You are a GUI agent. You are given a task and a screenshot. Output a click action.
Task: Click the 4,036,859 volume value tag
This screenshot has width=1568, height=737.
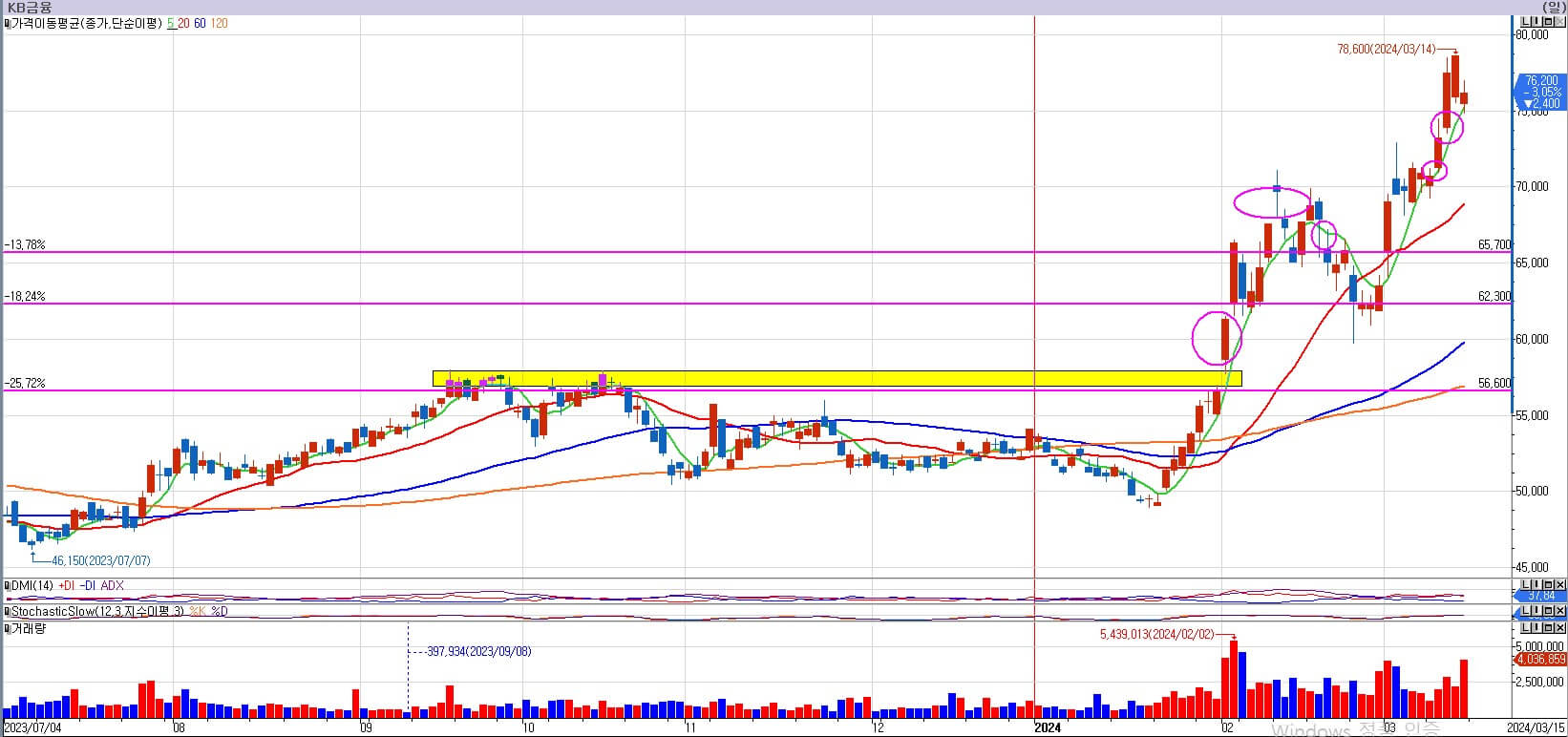click(x=1541, y=659)
